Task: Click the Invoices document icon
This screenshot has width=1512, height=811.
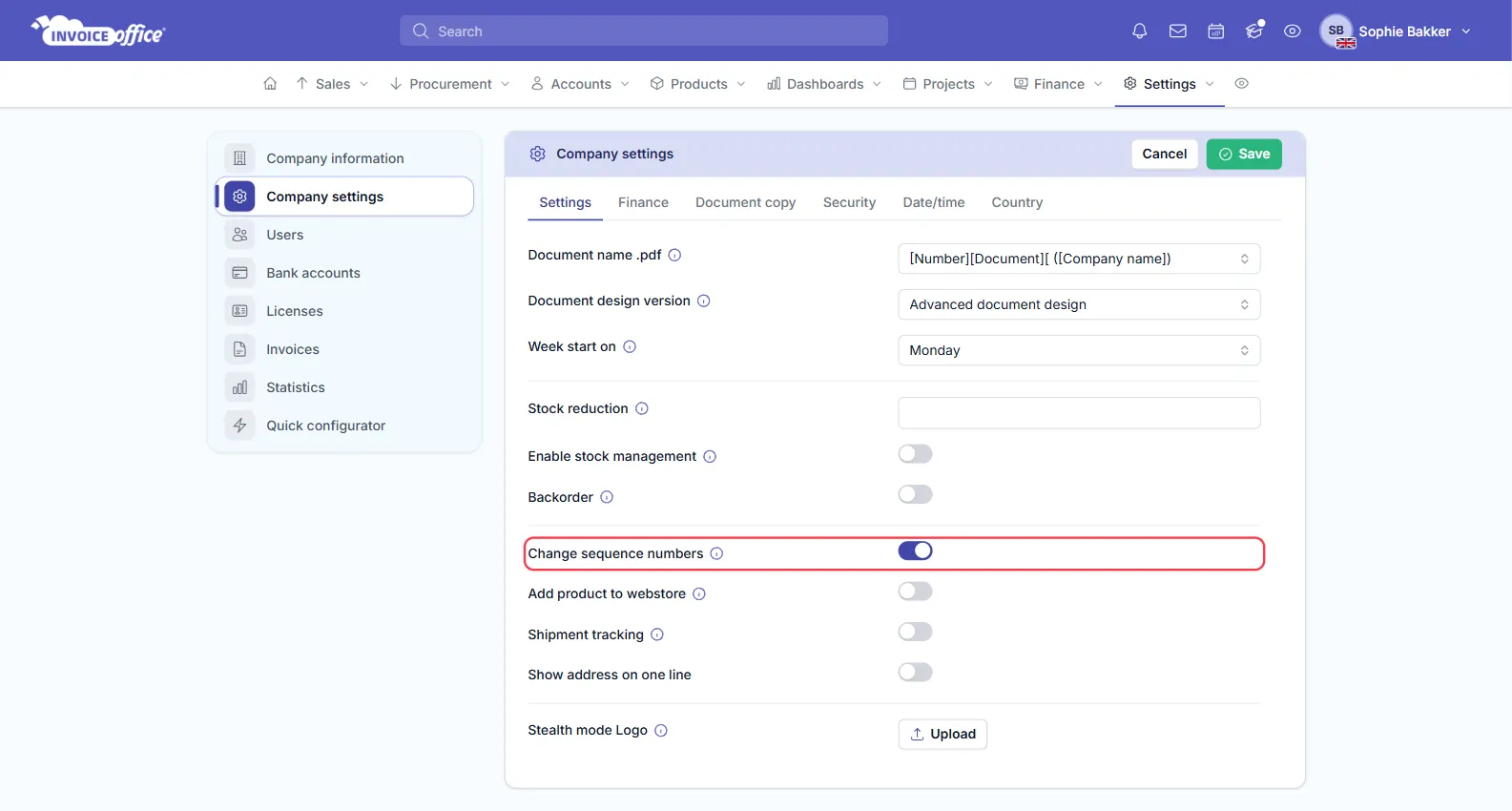Action: coord(239,349)
